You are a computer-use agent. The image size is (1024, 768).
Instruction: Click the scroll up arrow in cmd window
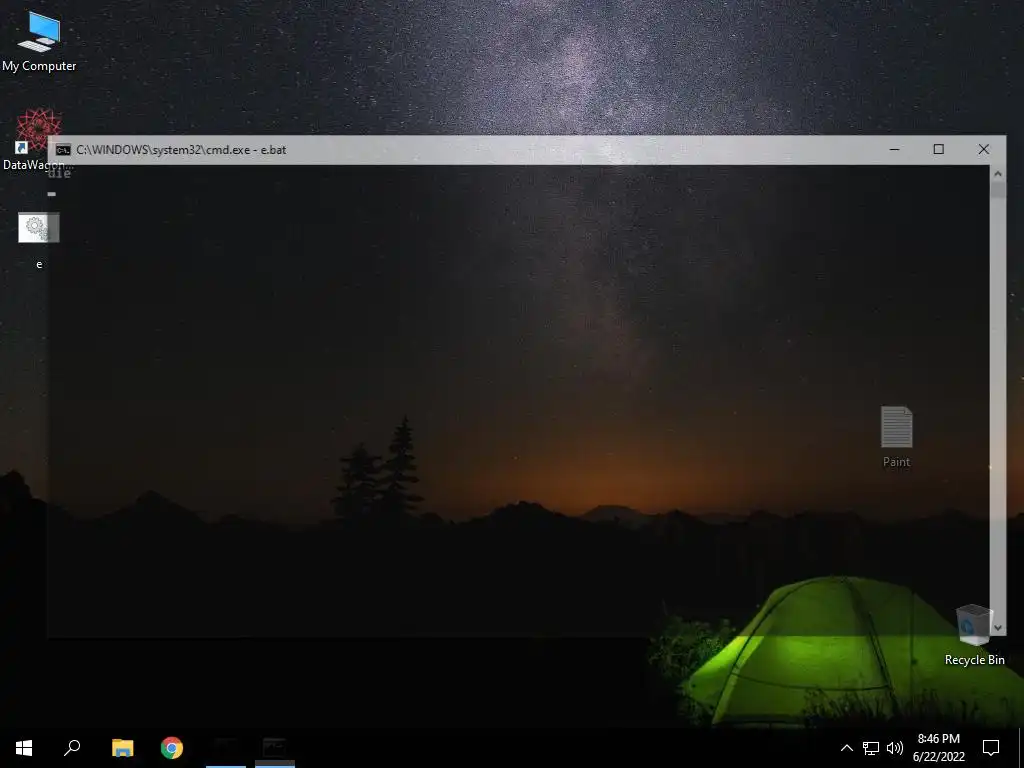997,174
